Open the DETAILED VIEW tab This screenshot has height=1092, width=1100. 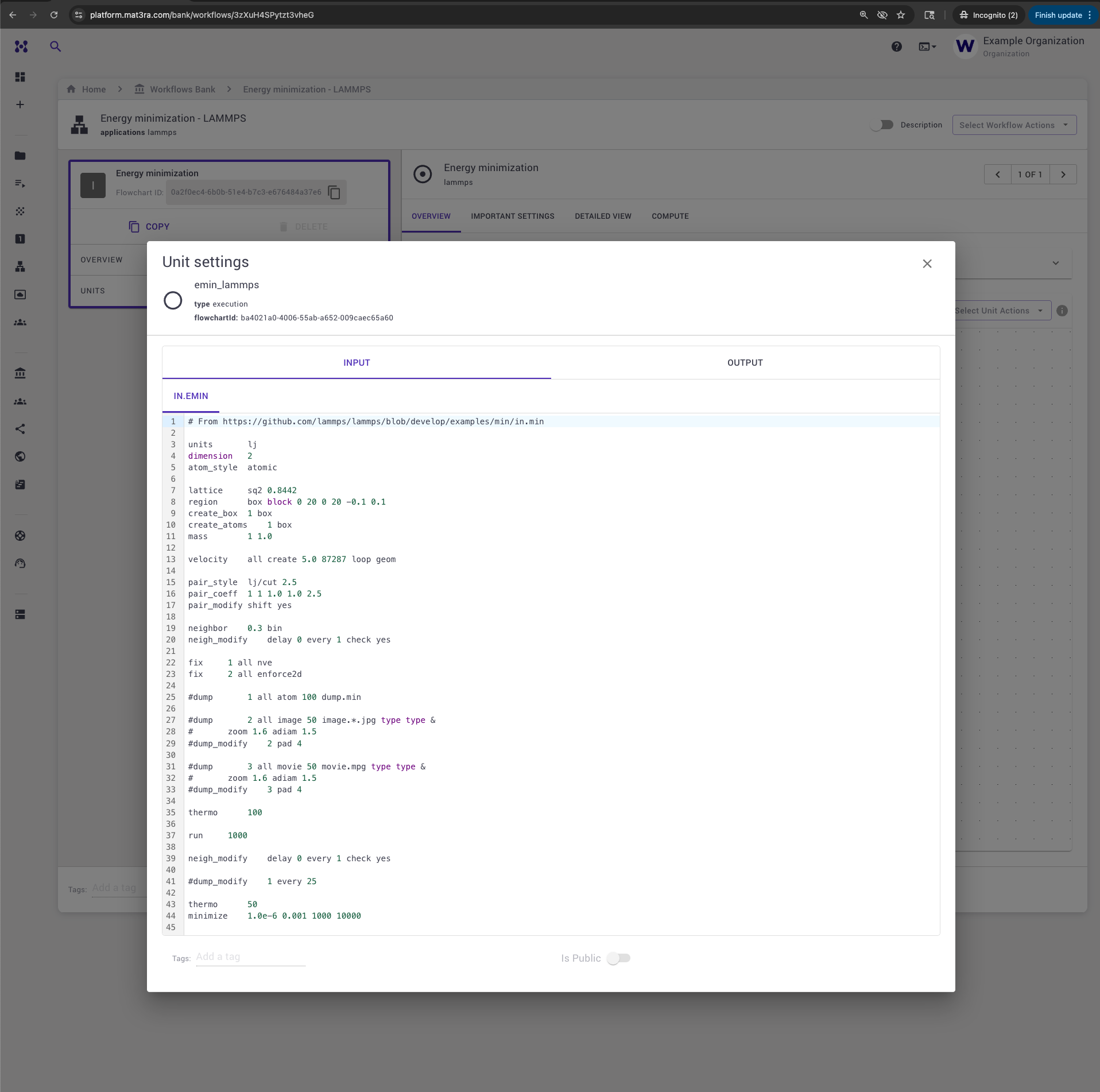point(603,216)
